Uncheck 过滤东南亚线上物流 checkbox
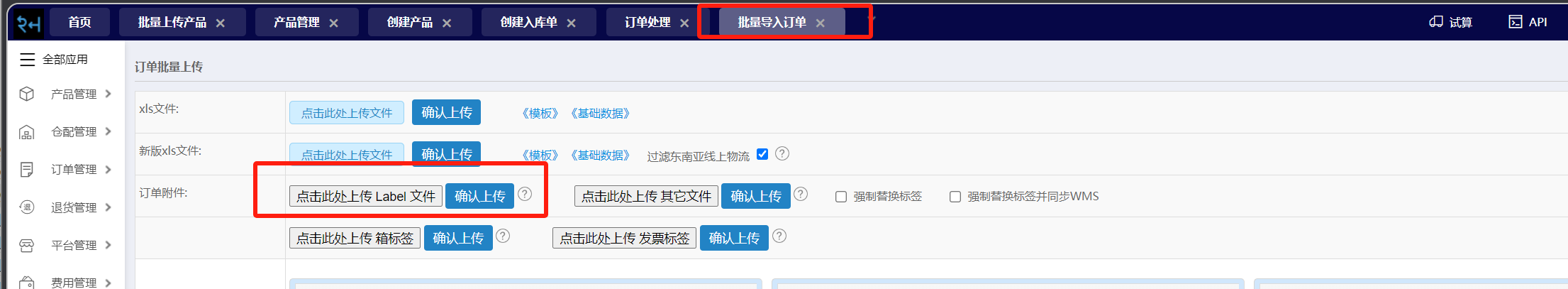1568x289 pixels. tap(762, 154)
